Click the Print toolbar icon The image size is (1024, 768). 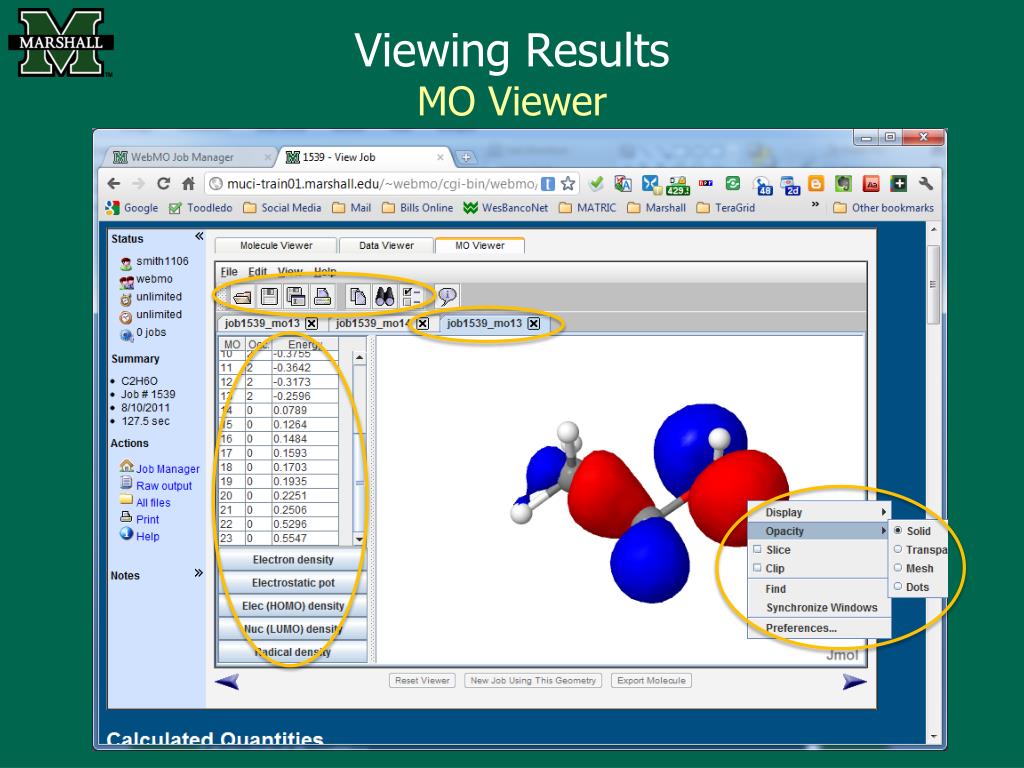[323, 297]
